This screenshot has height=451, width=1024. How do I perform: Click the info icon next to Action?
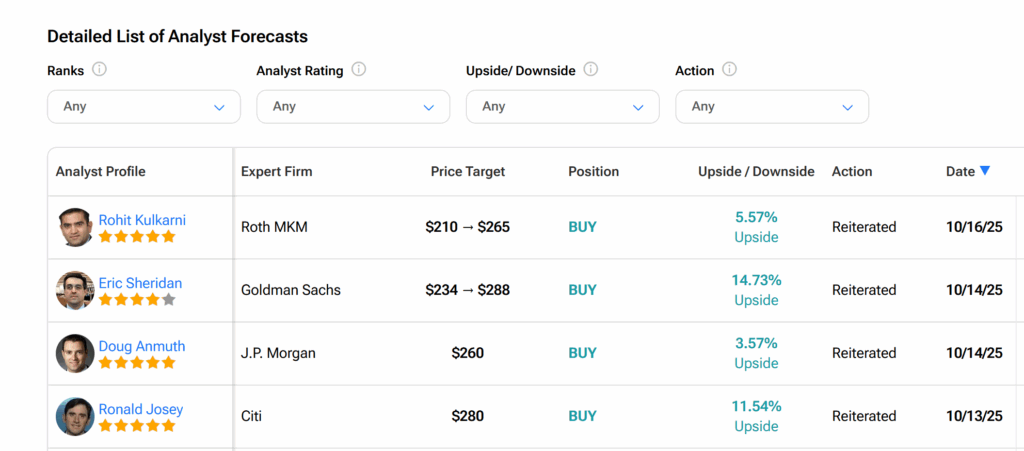(x=729, y=70)
